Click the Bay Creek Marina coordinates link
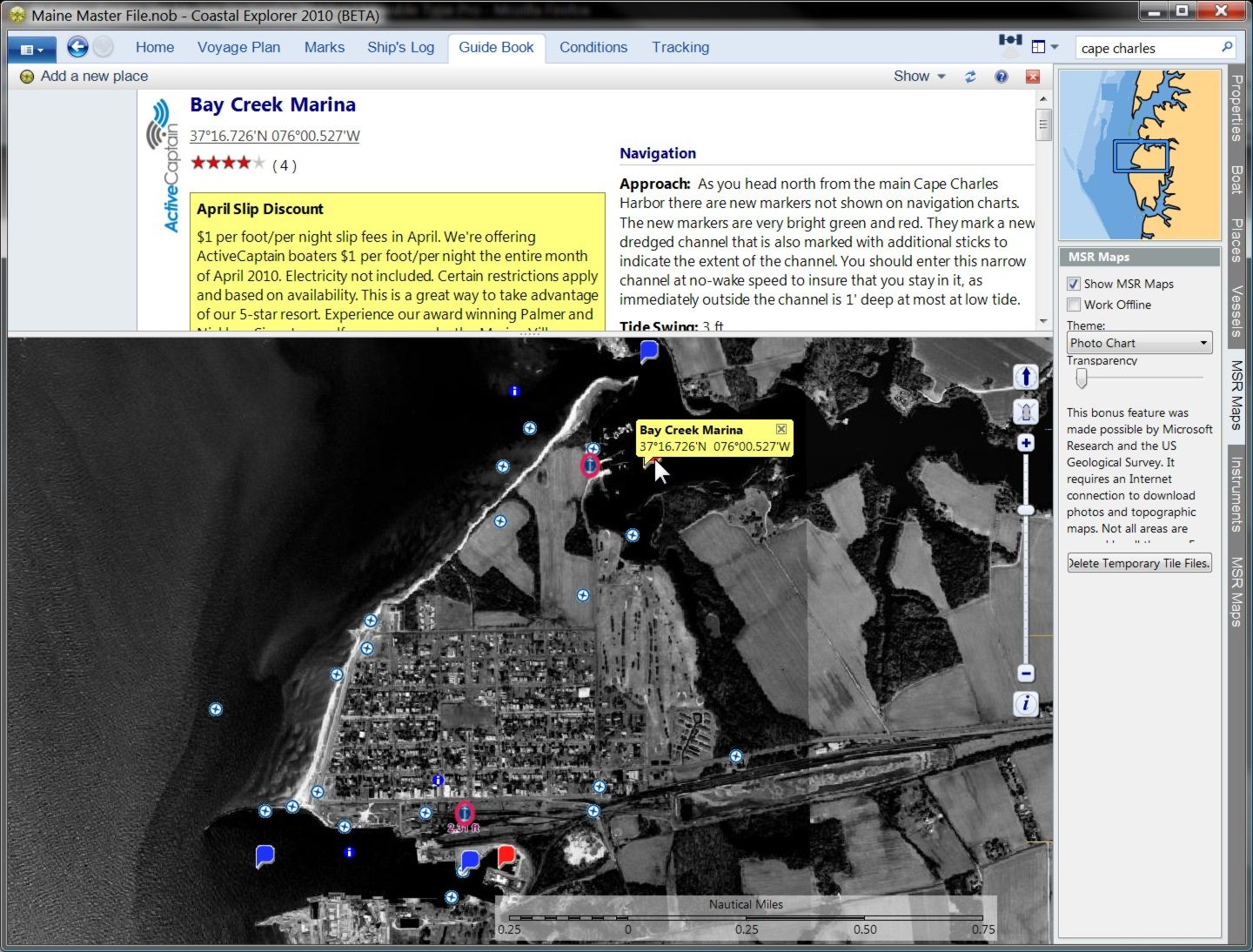Image resolution: width=1253 pixels, height=952 pixels. click(275, 136)
